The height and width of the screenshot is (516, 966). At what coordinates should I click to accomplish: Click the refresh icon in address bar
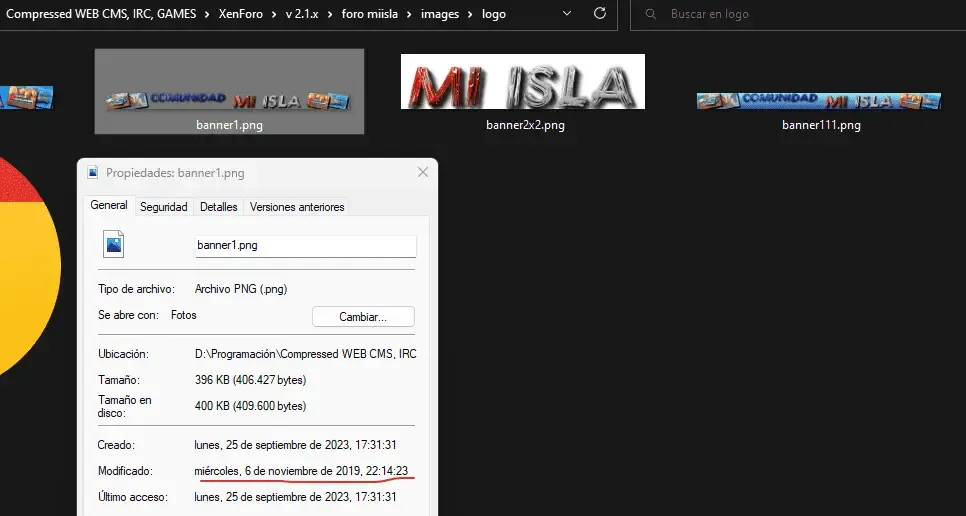[x=599, y=14]
